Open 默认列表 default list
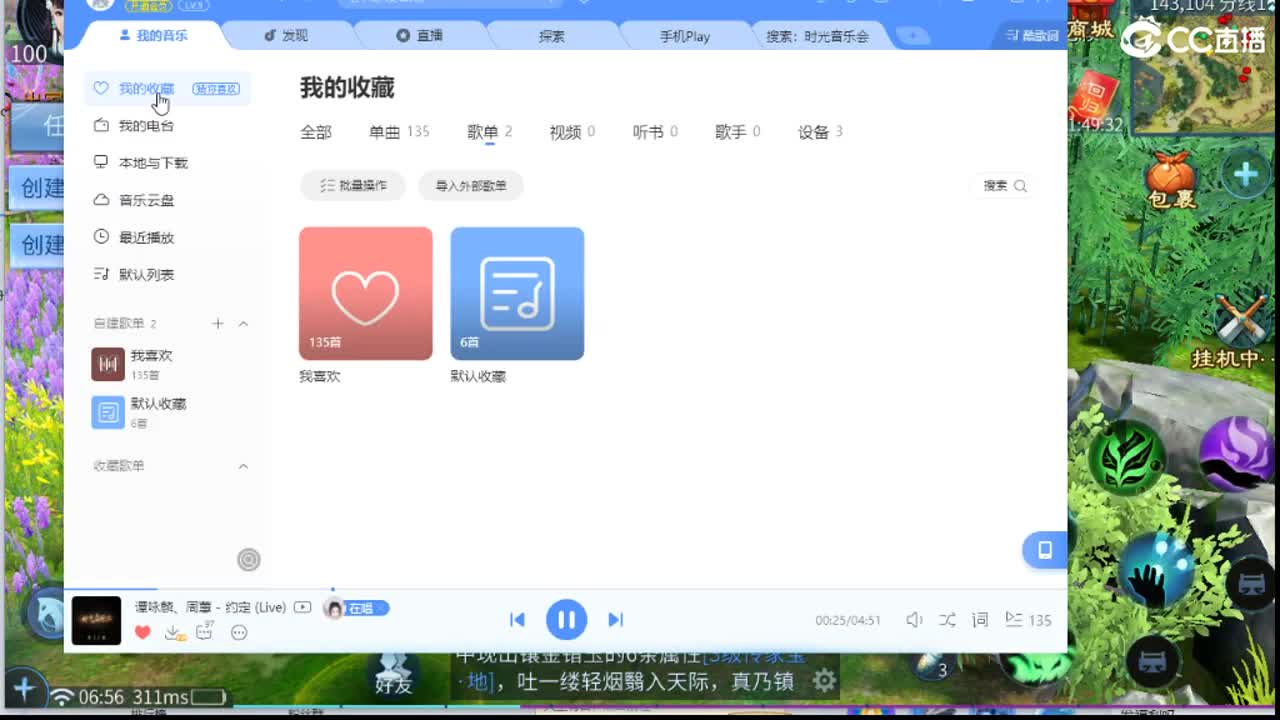Viewport: 1280px width, 720px height. 146,274
